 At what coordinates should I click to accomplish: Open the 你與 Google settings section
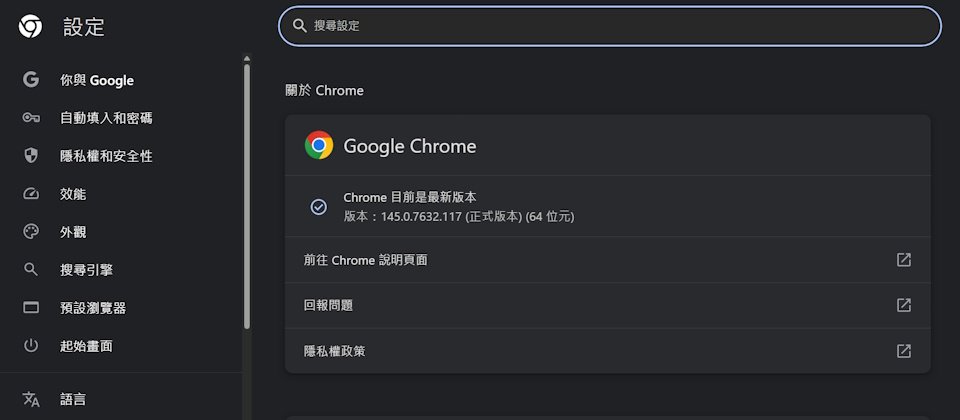click(x=96, y=80)
